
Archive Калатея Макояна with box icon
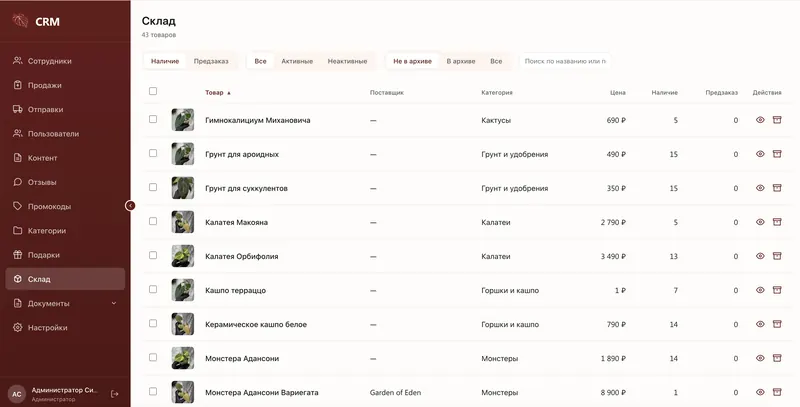click(777, 222)
